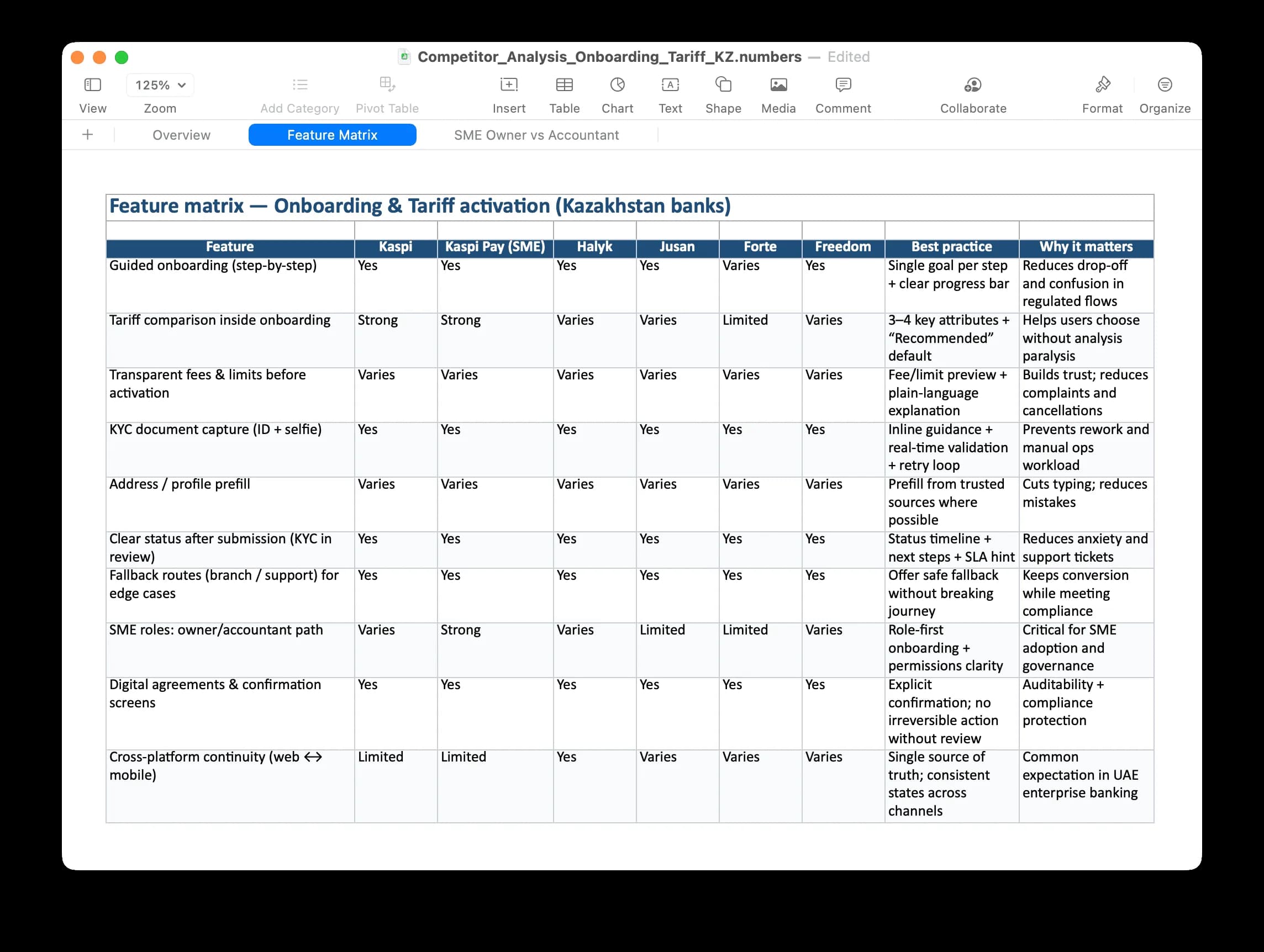
Task: Open the Media browser
Action: coord(778,84)
